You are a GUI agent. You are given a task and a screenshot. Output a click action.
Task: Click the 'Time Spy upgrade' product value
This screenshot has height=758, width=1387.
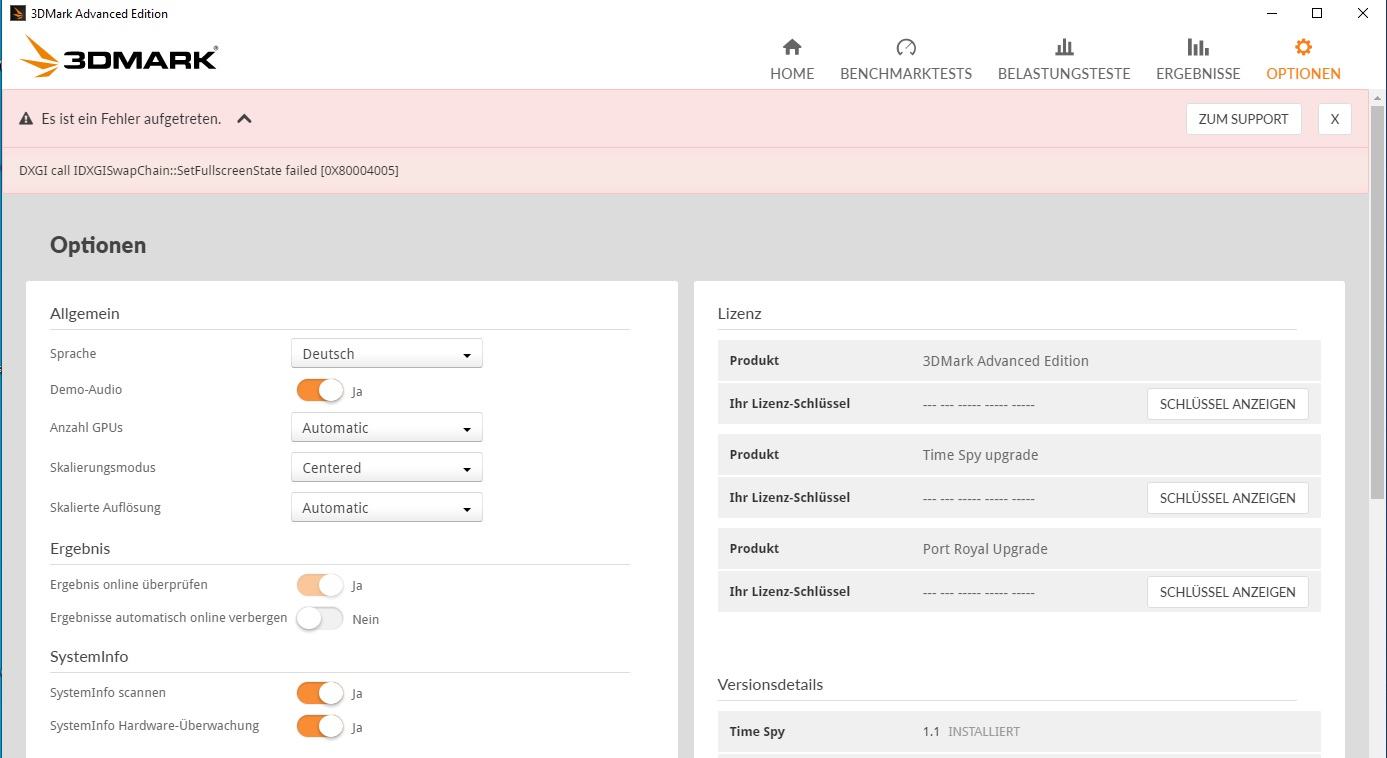pyautogui.click(x=980, y=455)
